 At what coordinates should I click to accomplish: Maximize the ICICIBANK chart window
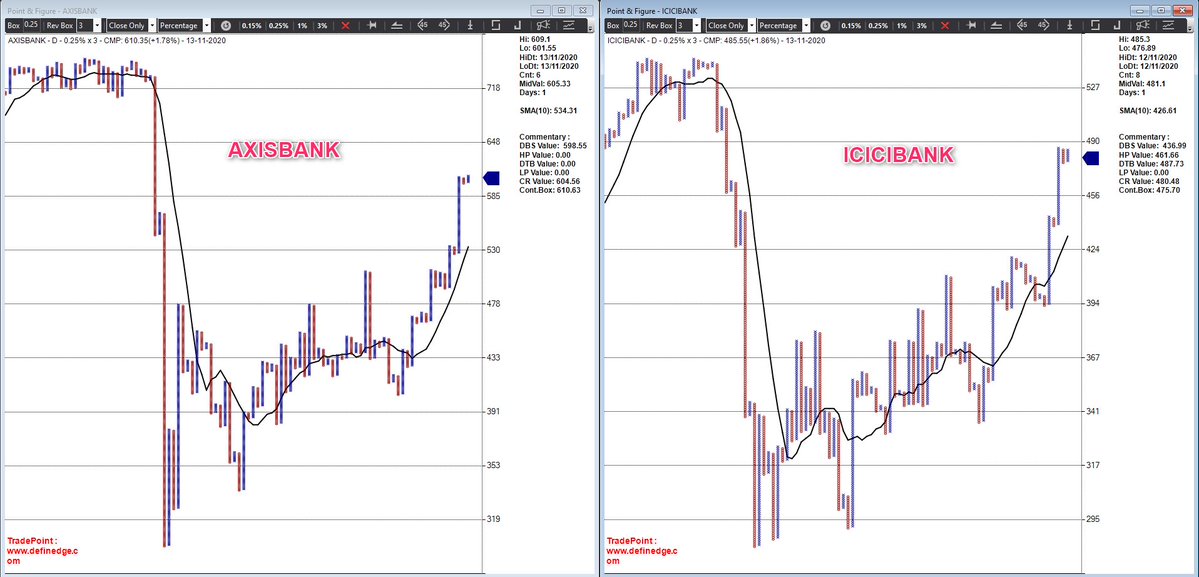point(1161,11)
